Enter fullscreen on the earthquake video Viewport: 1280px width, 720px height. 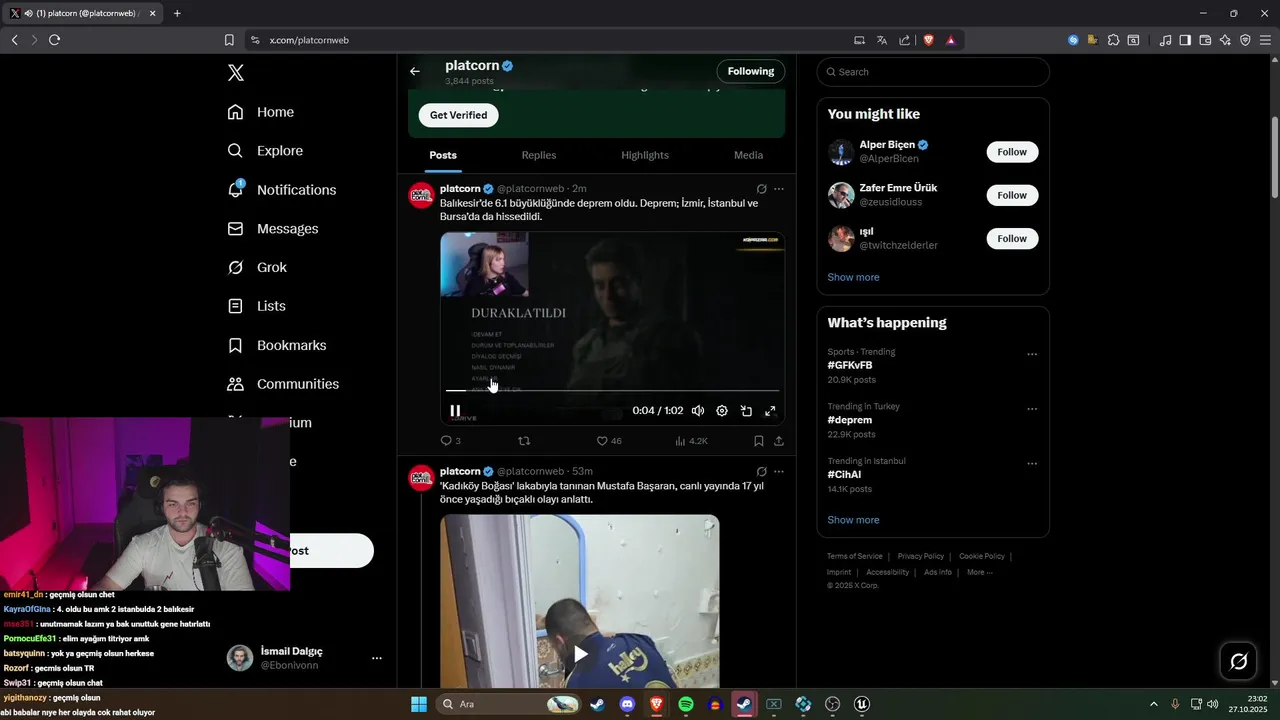[770, 411]
